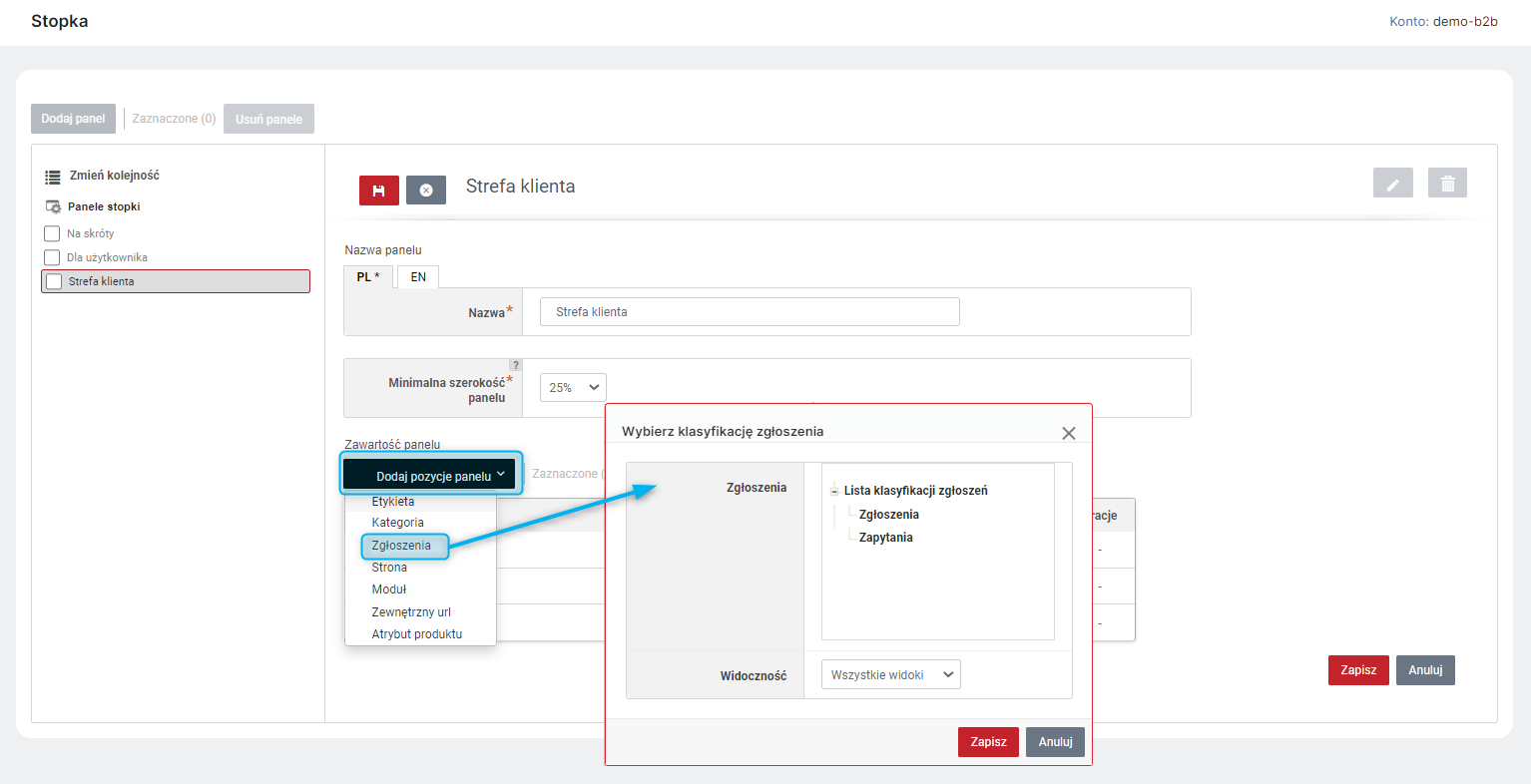
Task: Click the Dla użytkownika panel label
Action: (x=107, y=257)
